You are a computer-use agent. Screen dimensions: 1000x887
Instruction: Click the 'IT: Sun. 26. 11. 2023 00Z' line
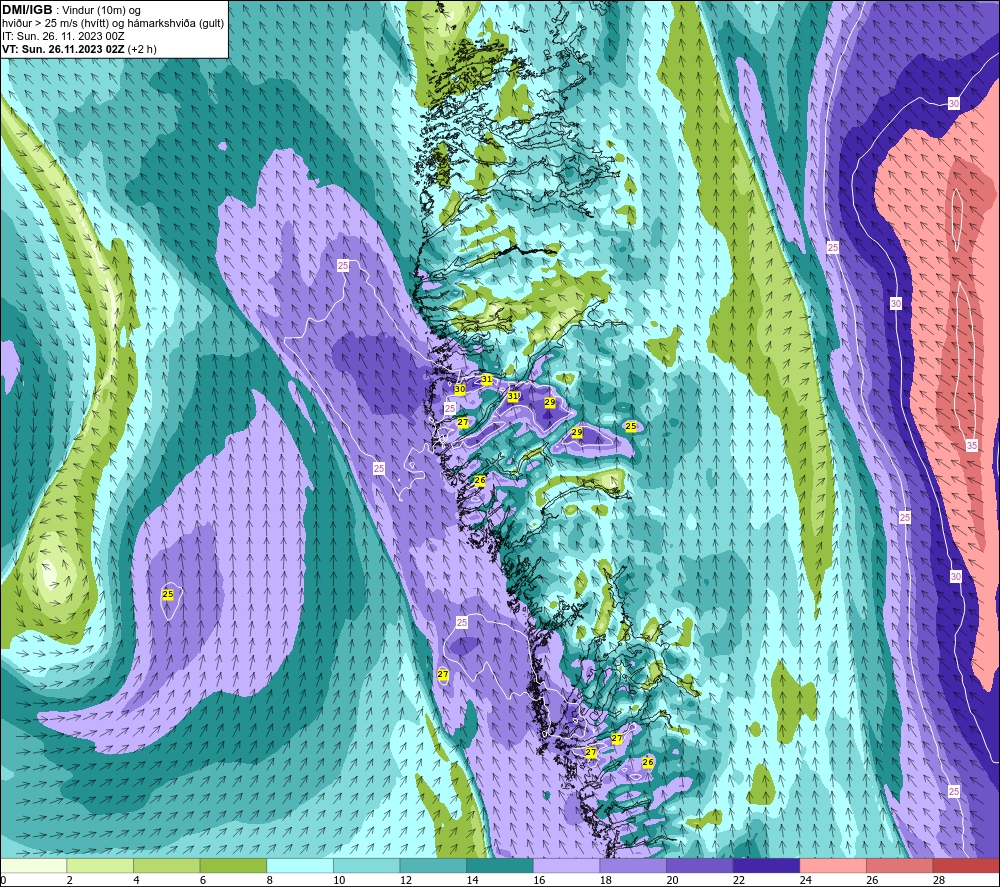tap(63, 36)
